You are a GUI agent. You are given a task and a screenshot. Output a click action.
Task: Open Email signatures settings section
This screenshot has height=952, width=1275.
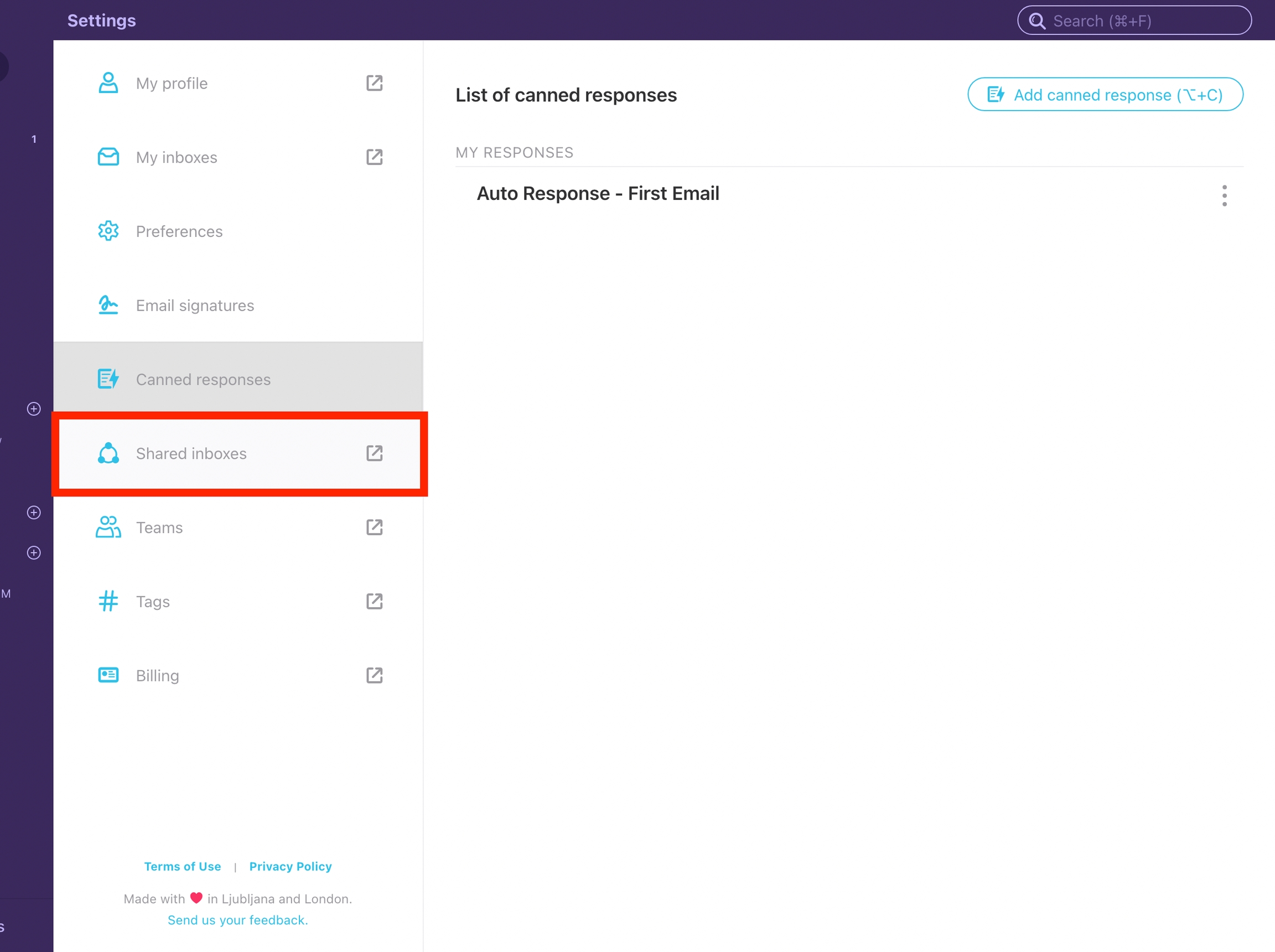click(195, 306)
